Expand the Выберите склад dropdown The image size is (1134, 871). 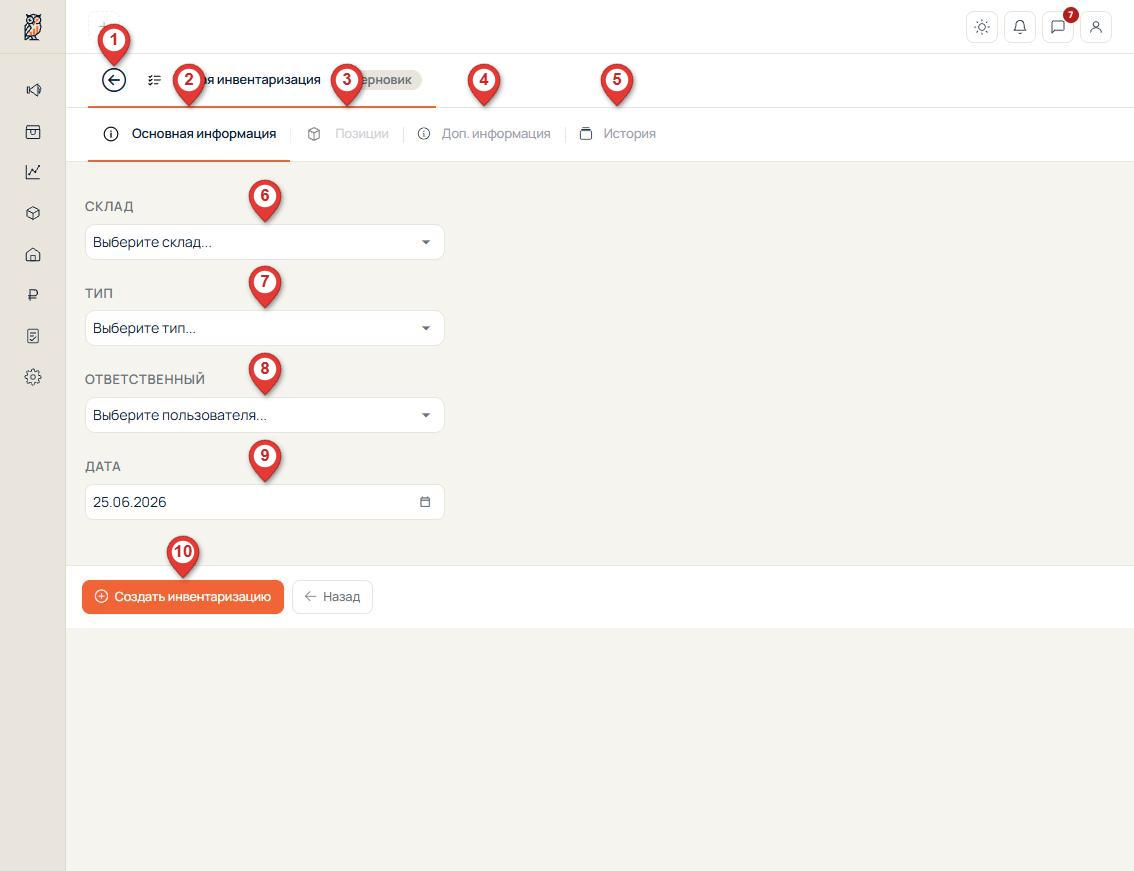coord(265,242)
